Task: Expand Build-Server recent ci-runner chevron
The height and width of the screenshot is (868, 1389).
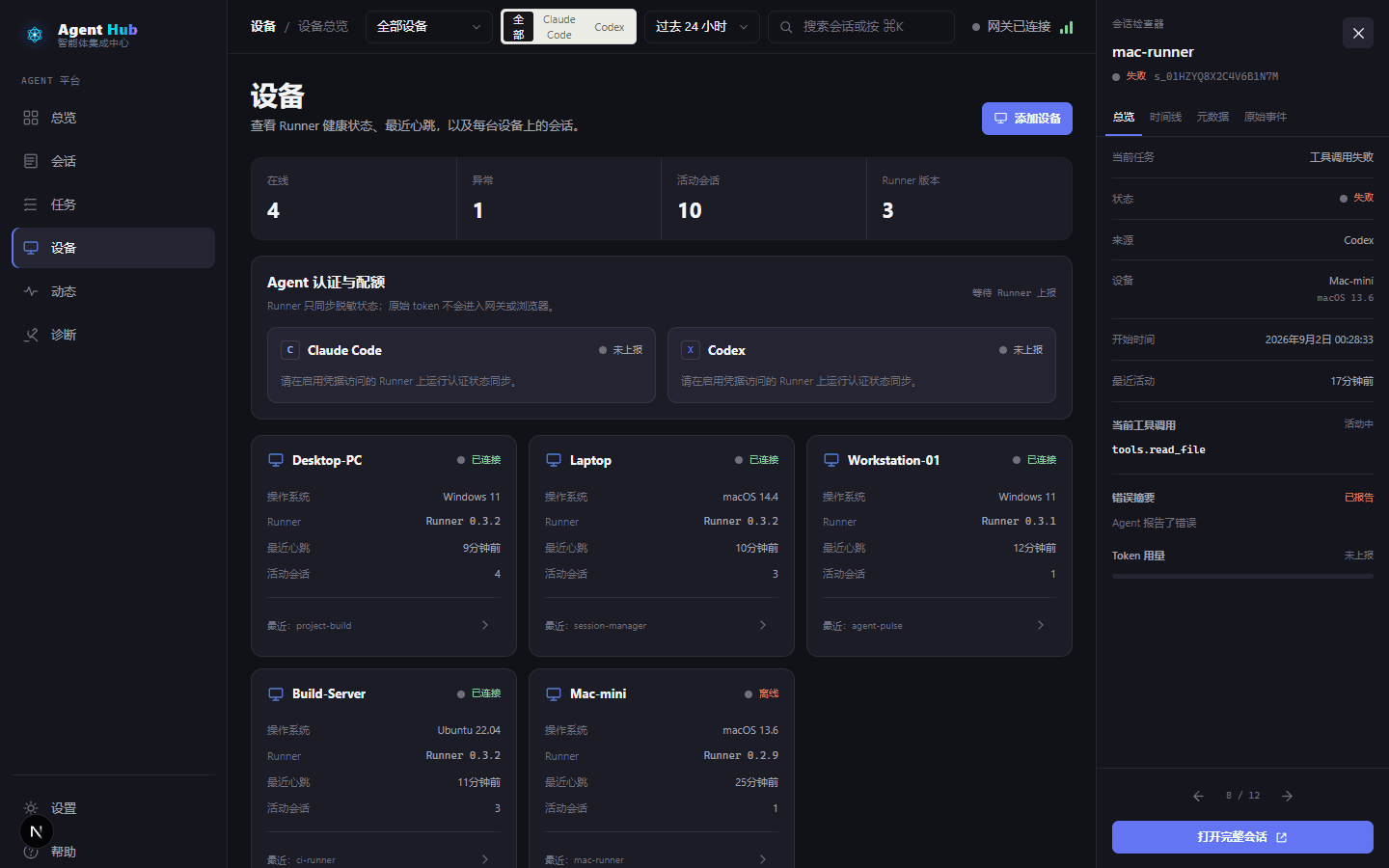Action: pos(485,858)
